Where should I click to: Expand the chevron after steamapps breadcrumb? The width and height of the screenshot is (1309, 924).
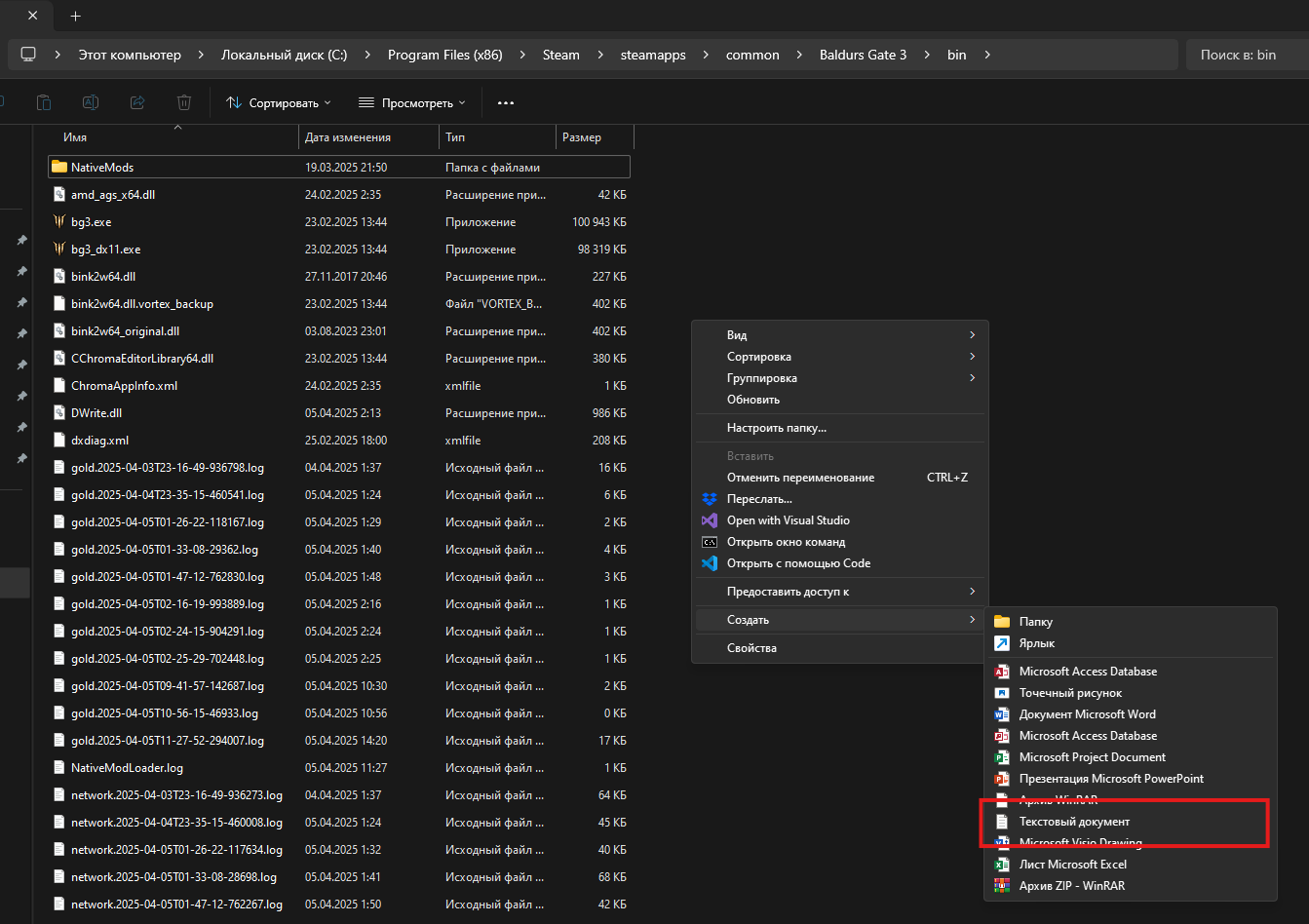tap(706, 55)
